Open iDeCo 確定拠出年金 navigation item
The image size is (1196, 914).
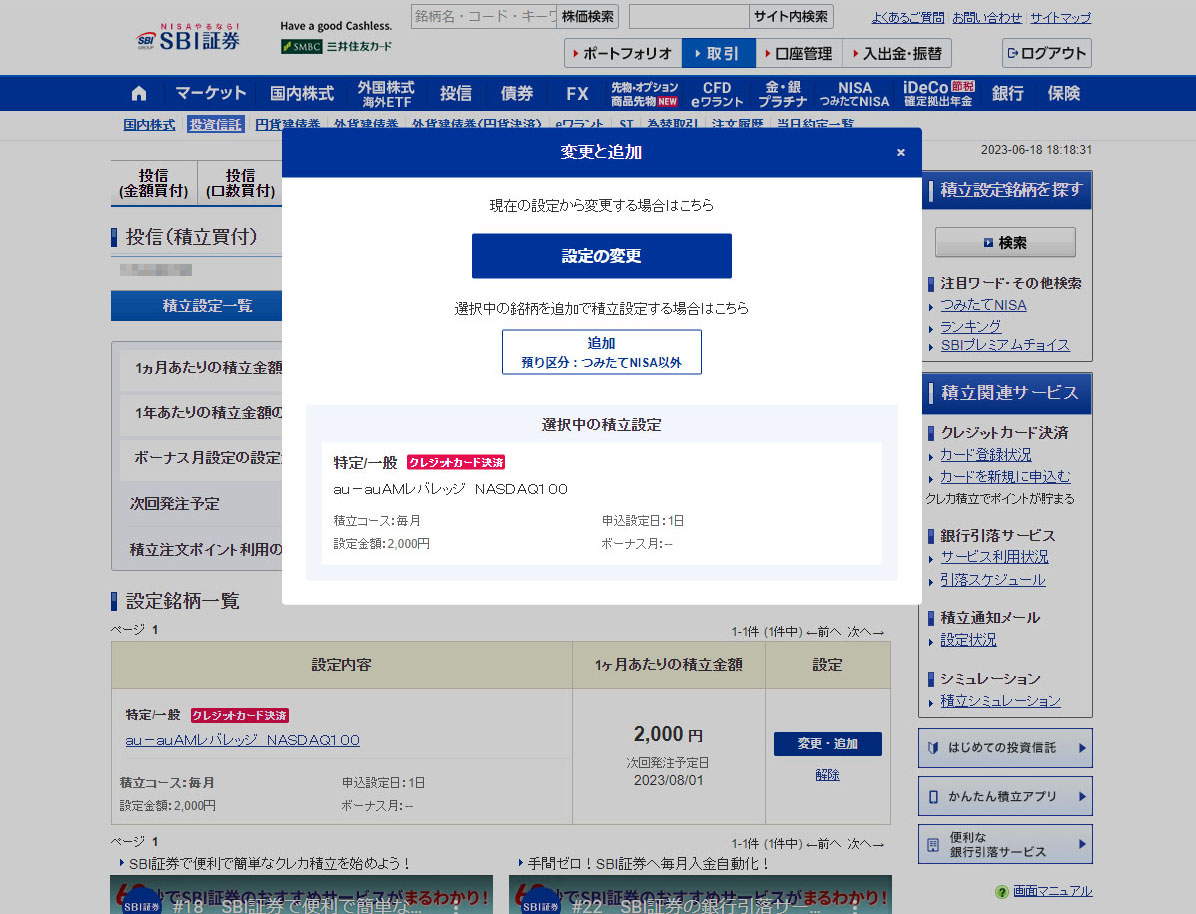pyautogui.click(x=938, y=94)
